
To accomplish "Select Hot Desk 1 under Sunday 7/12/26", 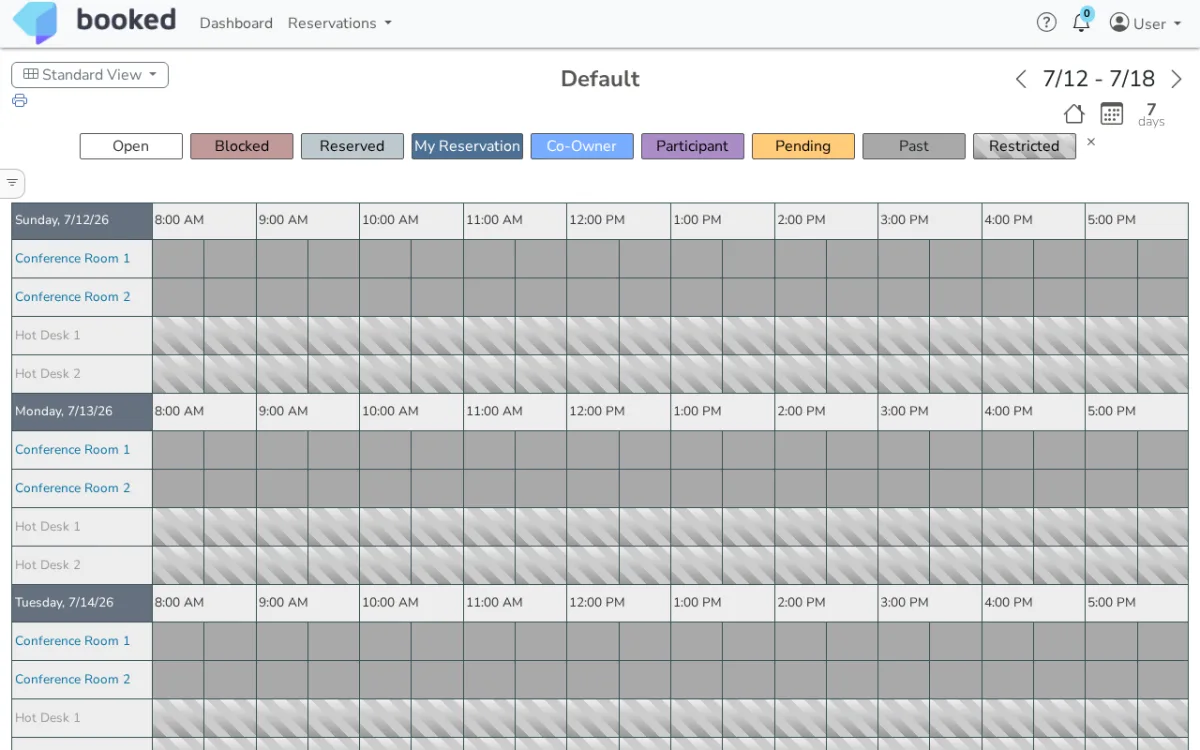I will pos(48,335).
